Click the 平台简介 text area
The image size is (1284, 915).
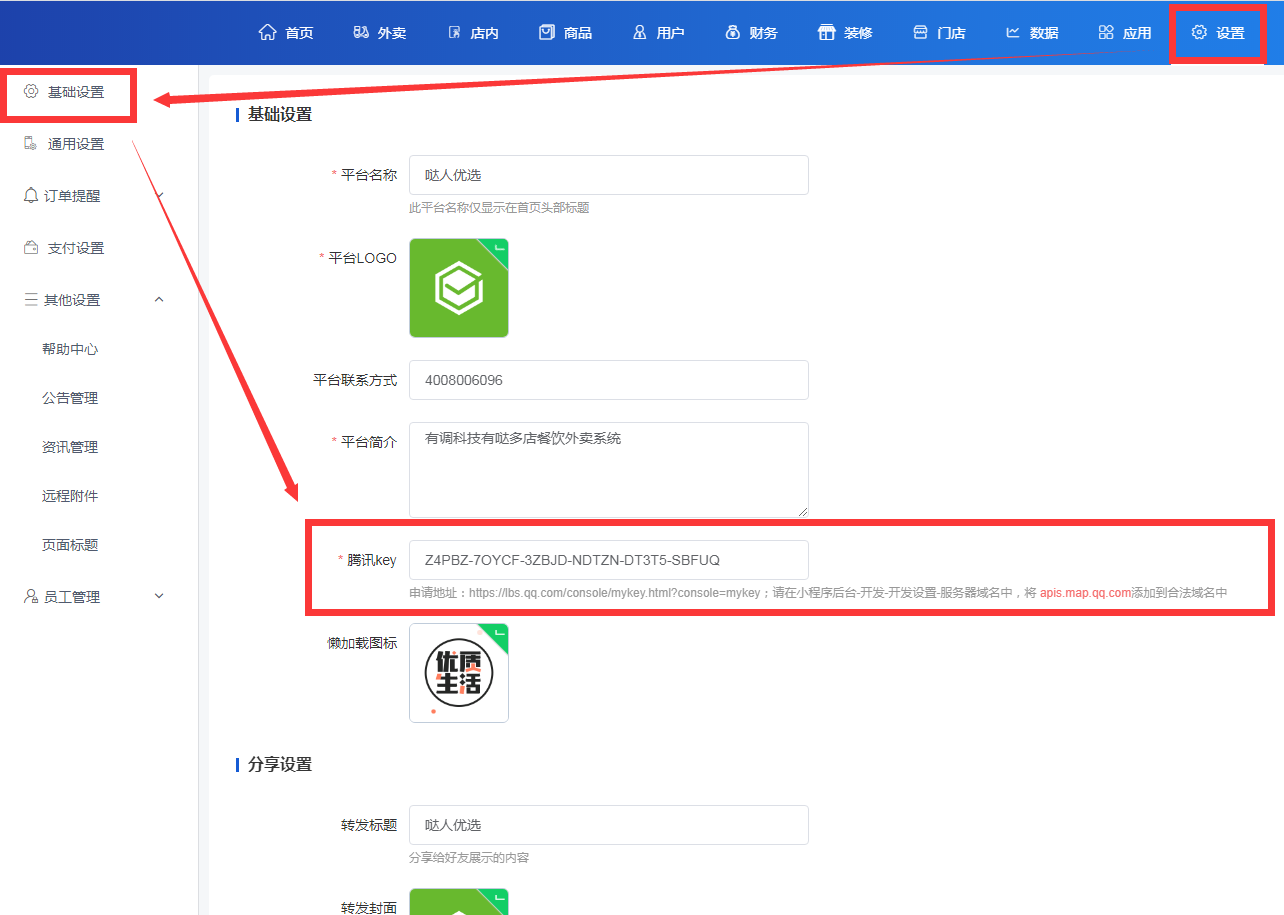609,469
